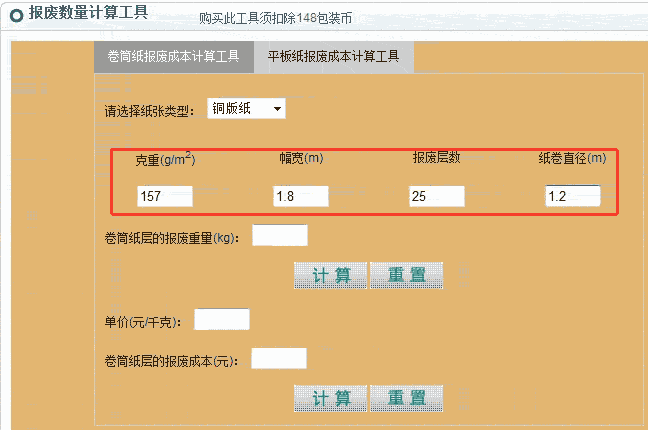
Task: Click the 克重(g/m²) column label
Action: pos(165,158)
